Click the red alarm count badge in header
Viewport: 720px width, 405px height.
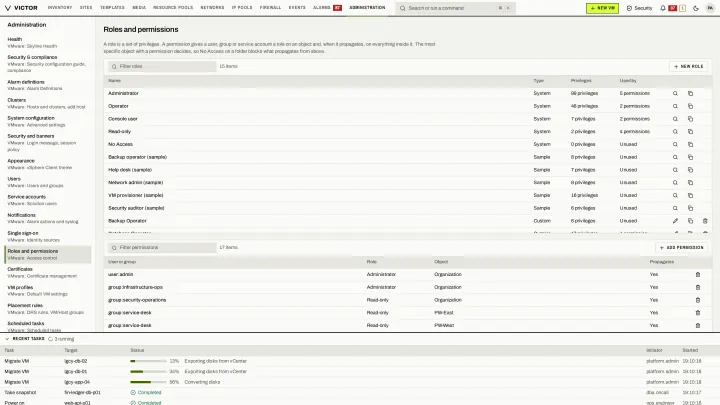coord(672,8)
